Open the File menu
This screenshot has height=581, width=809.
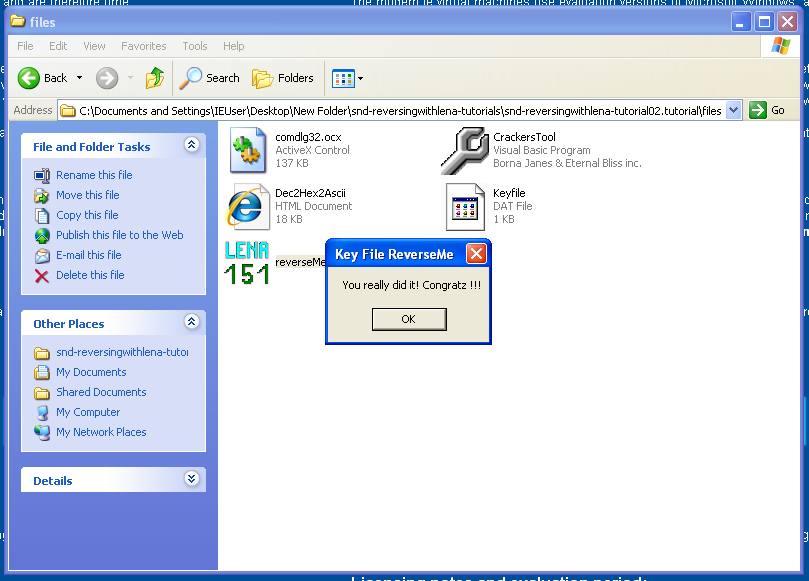tap(25, 46)
